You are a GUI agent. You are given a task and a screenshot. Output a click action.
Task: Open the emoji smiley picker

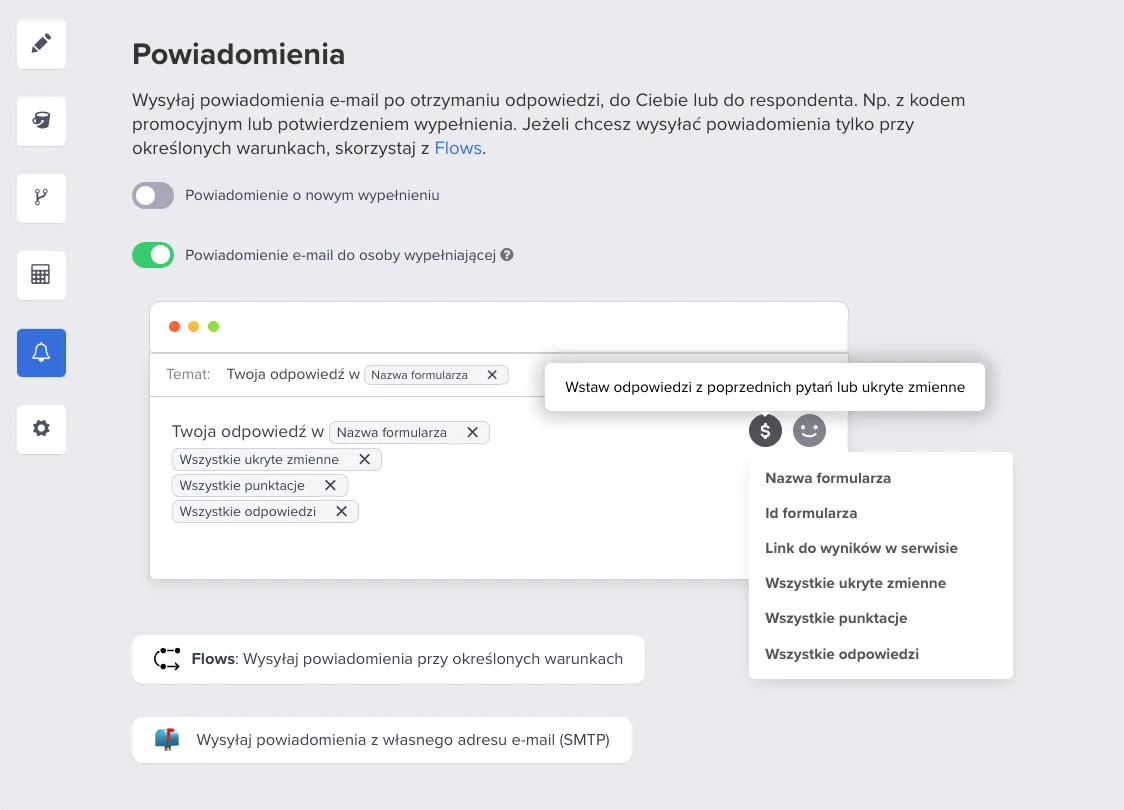(x=809, y=431)
